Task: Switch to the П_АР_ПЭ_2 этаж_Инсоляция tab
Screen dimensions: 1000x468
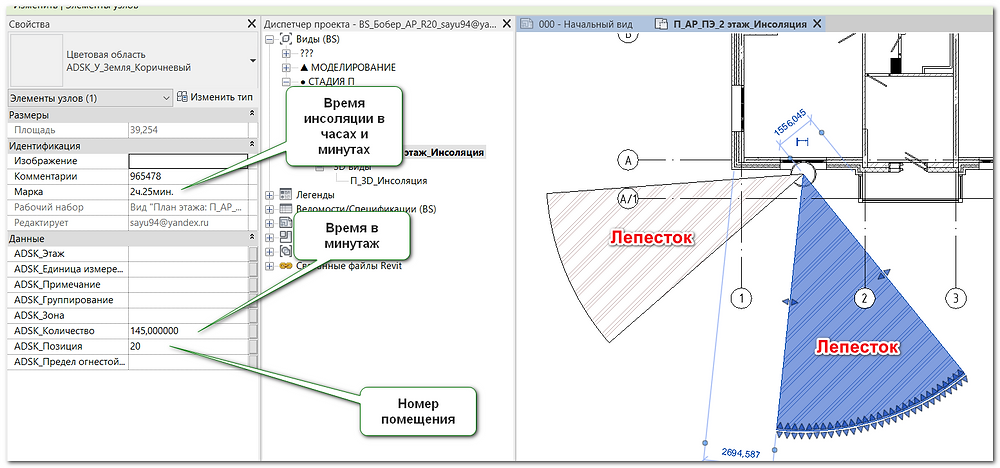Action: (739, 24)
